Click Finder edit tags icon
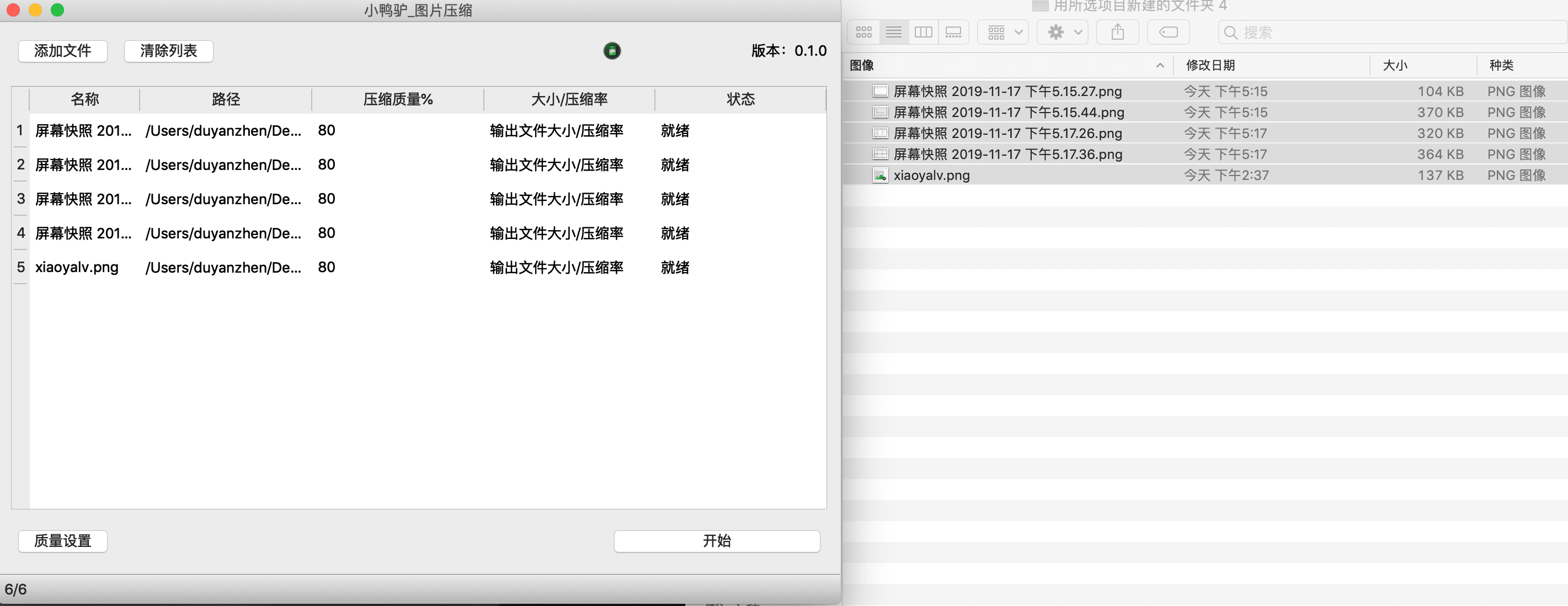 [x=1169, y=32]
